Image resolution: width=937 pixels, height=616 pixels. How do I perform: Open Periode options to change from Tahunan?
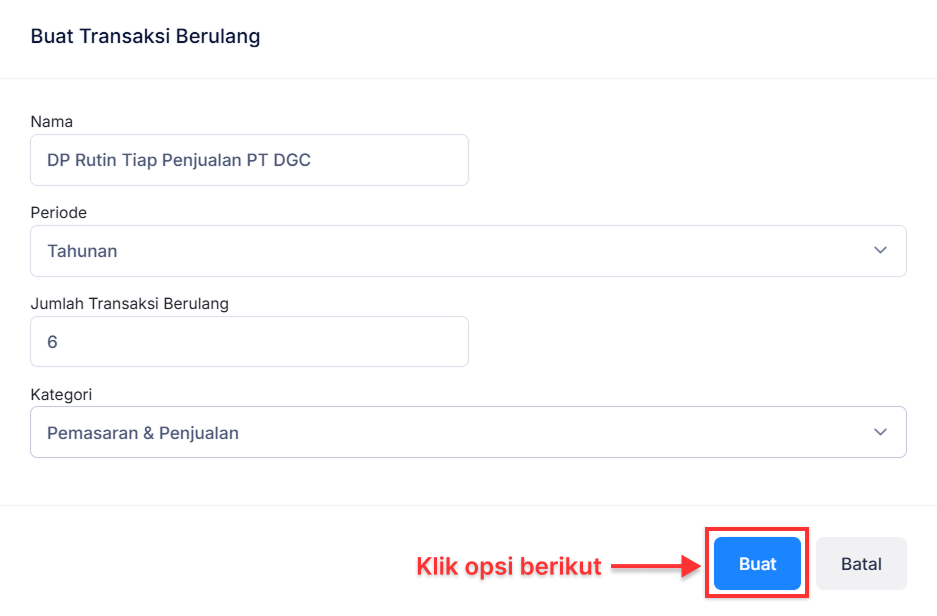[x=468, y=251]
